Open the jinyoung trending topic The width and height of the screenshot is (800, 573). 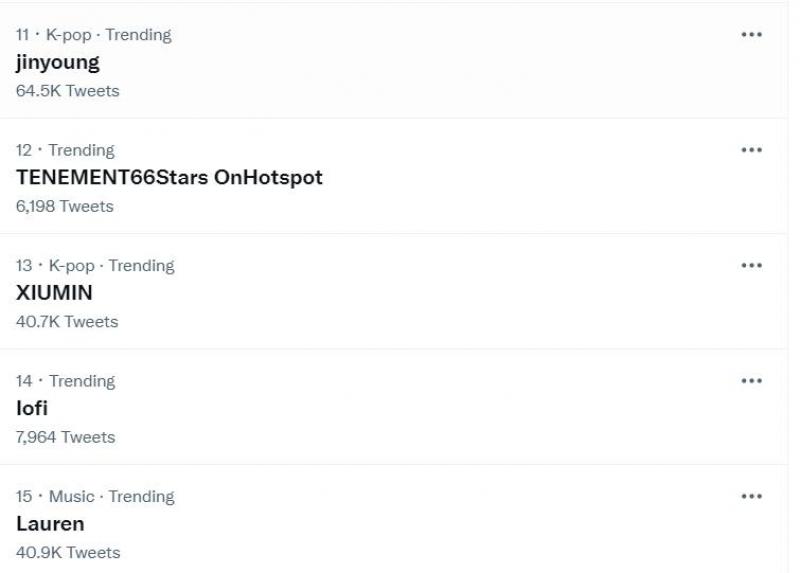coord(58,62)
